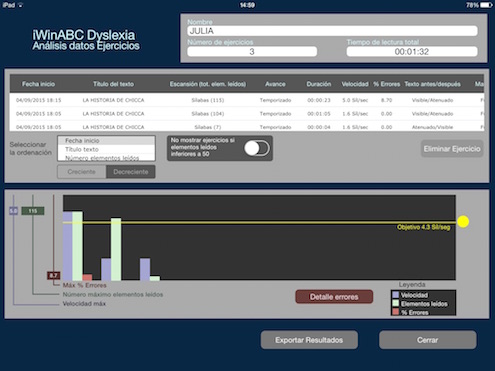The width and height of the screenshot is (495, 371).
Task: Click the Wi-Fi icon in status bar
Action: [20, 5]
